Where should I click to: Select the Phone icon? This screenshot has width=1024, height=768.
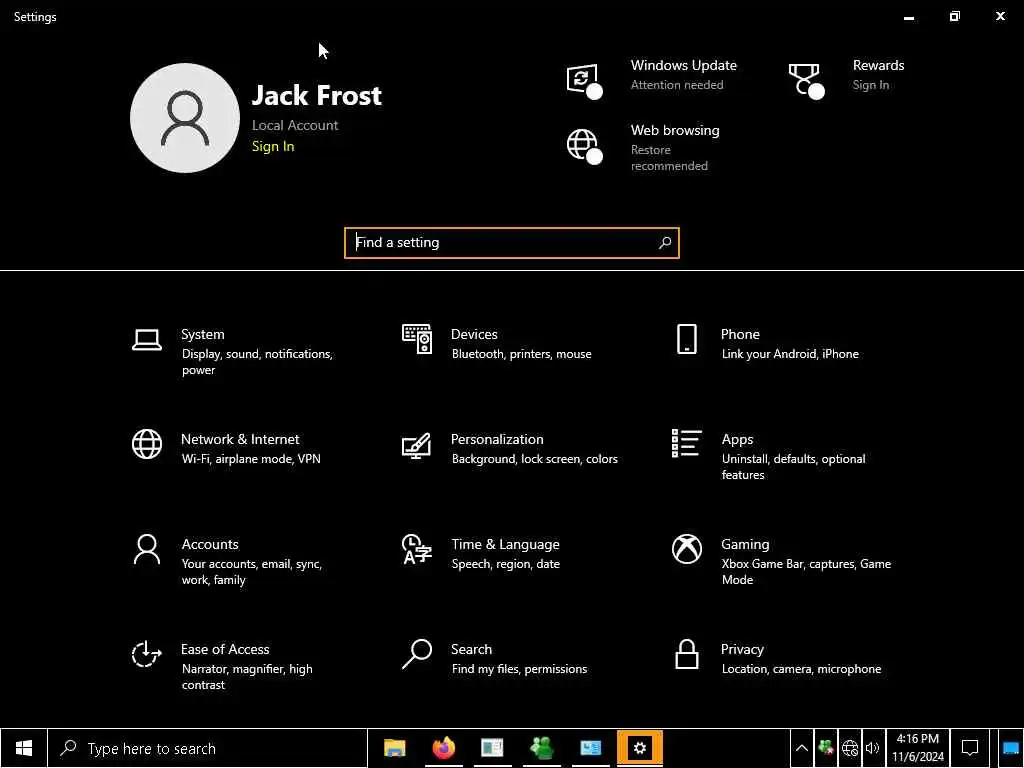tap(686, 339)
